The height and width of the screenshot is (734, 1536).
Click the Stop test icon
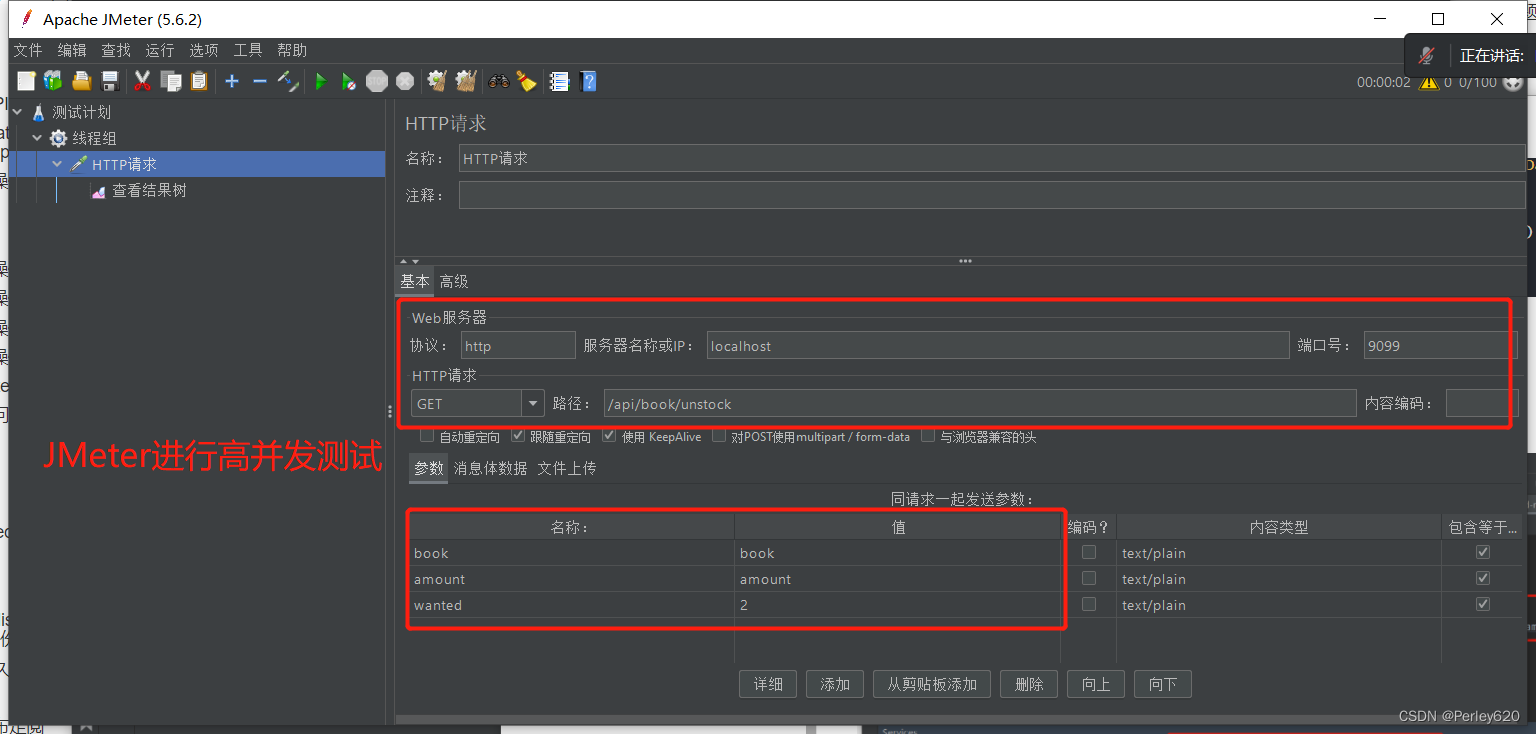[x=377, y=81]
